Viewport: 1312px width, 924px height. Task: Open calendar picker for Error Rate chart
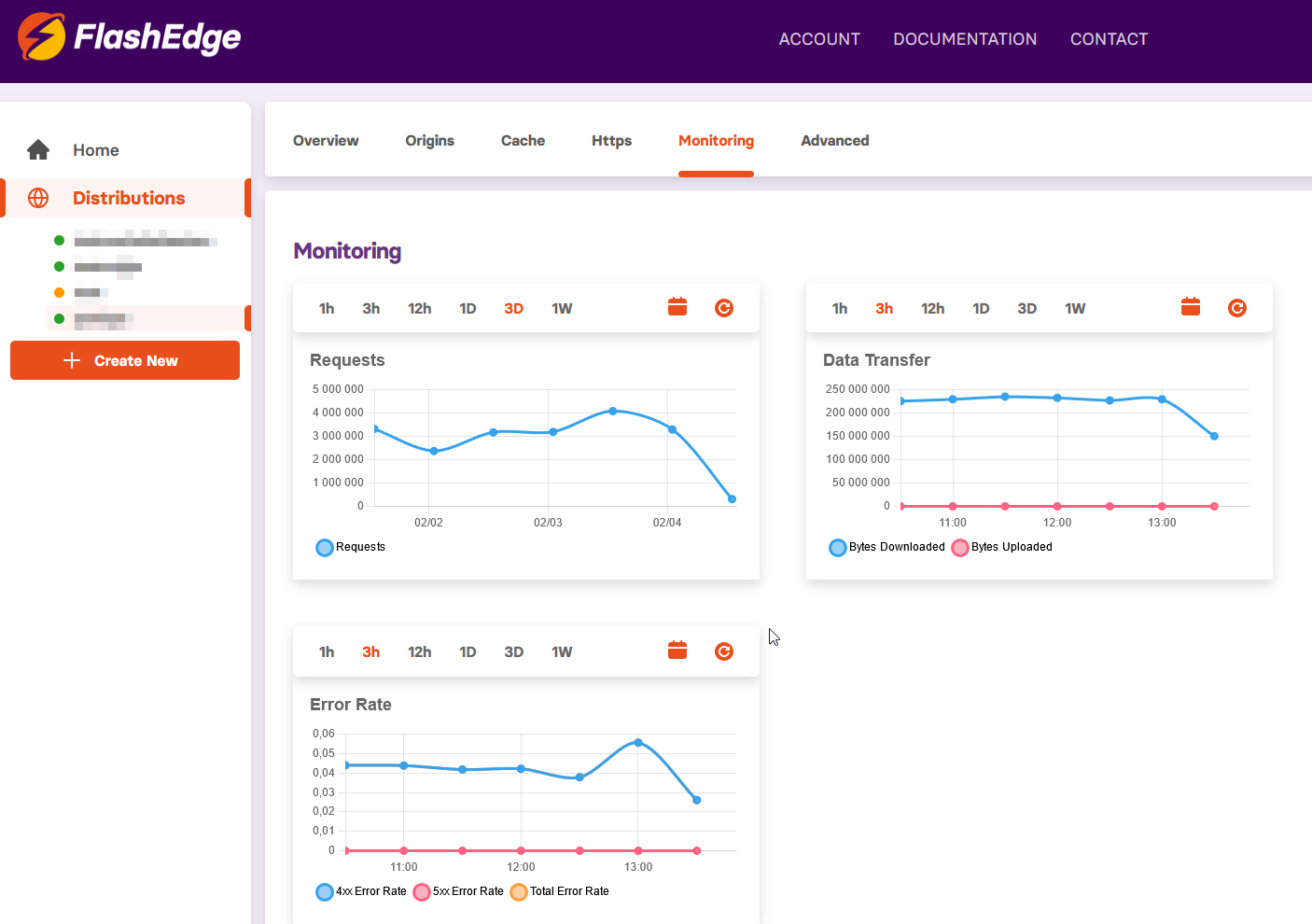click(677, 651)
